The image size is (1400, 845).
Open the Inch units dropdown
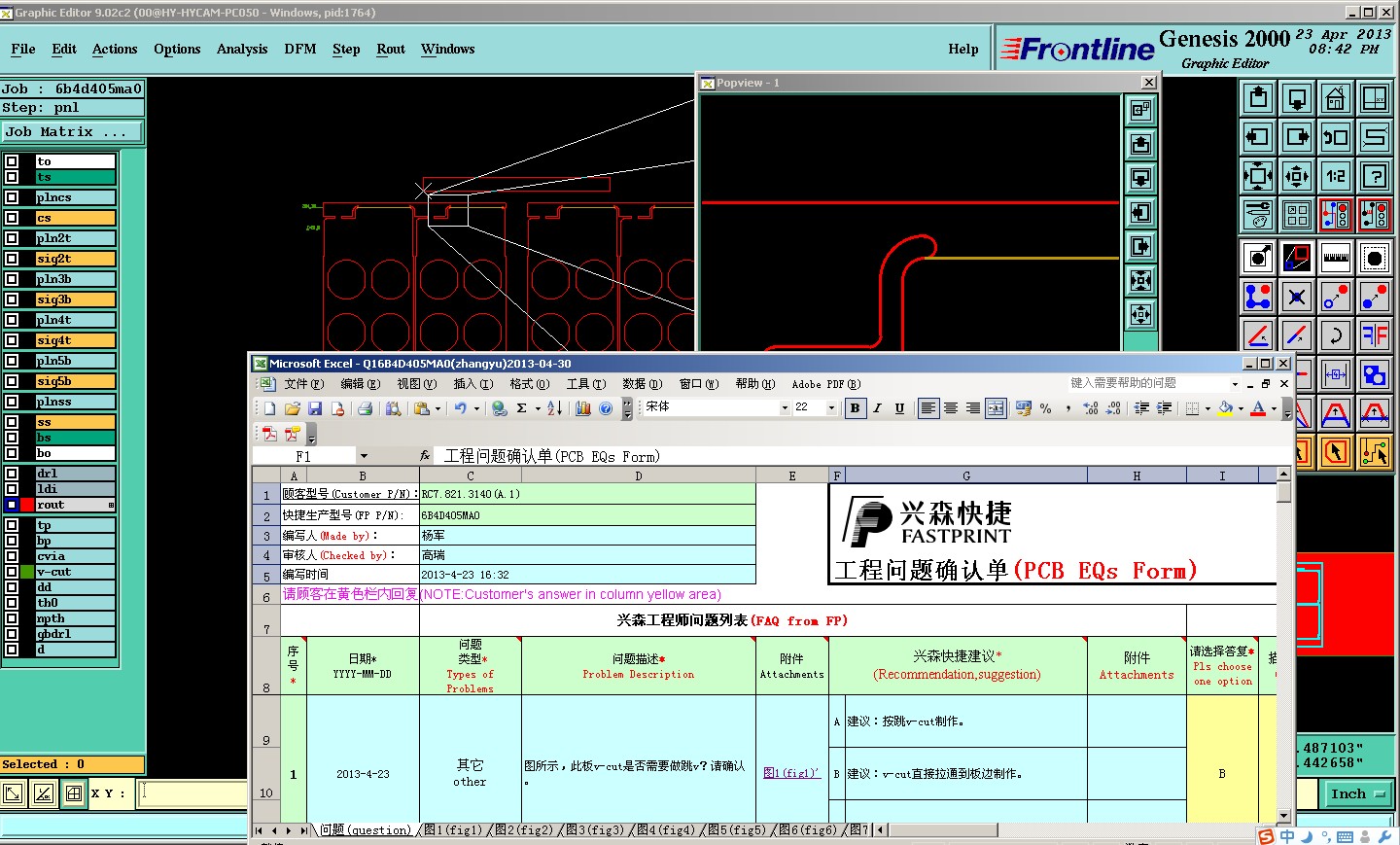coord(1358,794)
